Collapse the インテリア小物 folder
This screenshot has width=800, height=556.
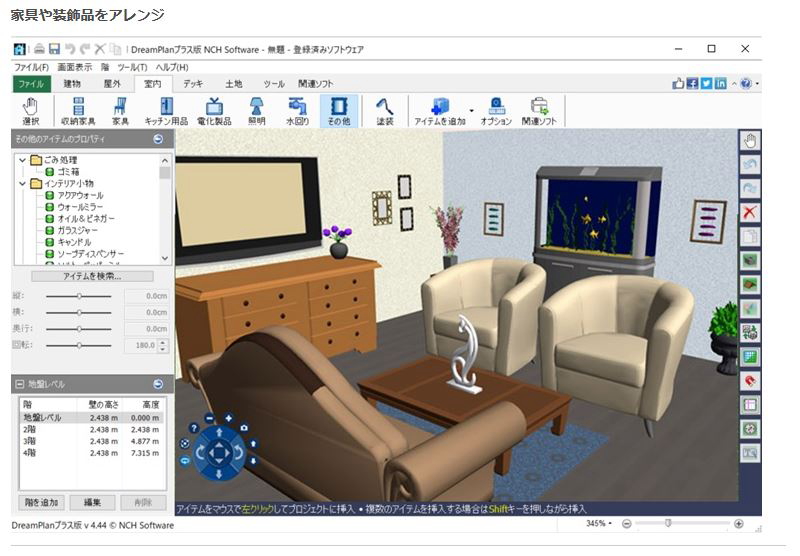(22, 184)
